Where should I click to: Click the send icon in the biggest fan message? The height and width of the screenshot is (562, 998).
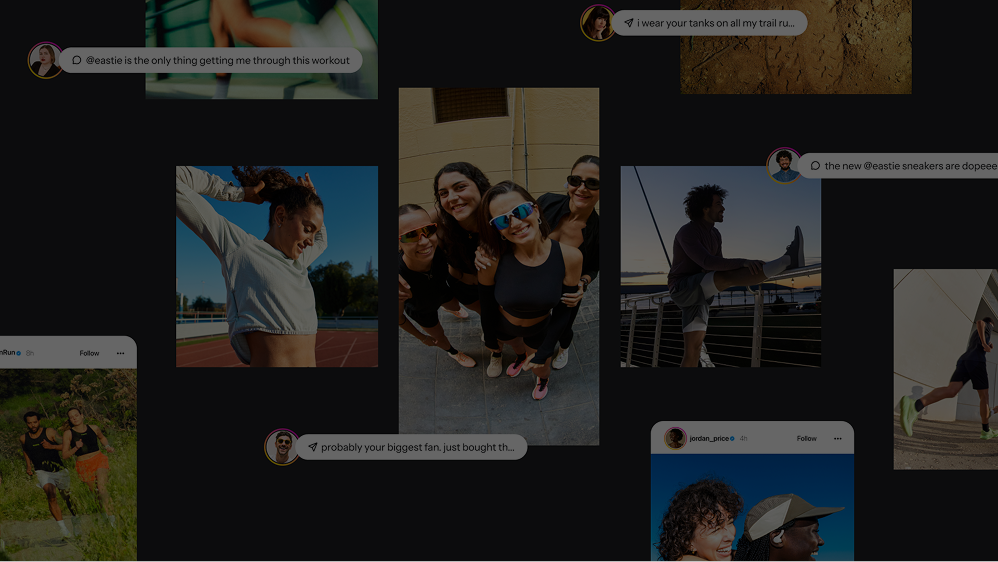click(313, 447)
